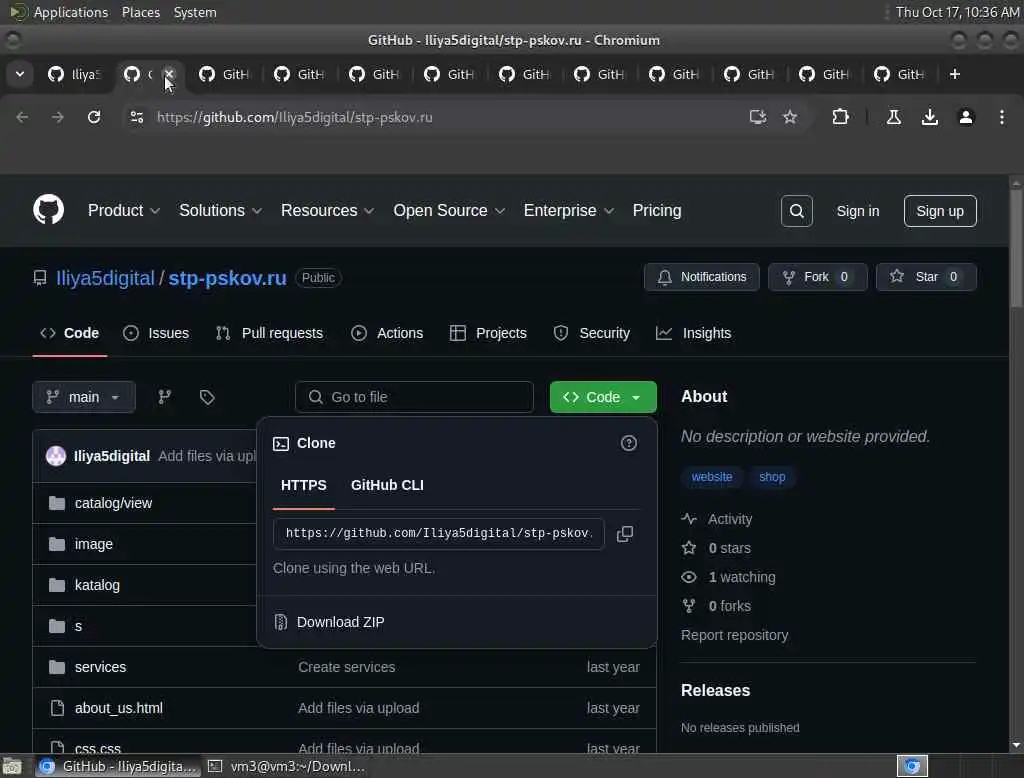Click the website topic tag

pyautogui.click(x=711, y=477)
